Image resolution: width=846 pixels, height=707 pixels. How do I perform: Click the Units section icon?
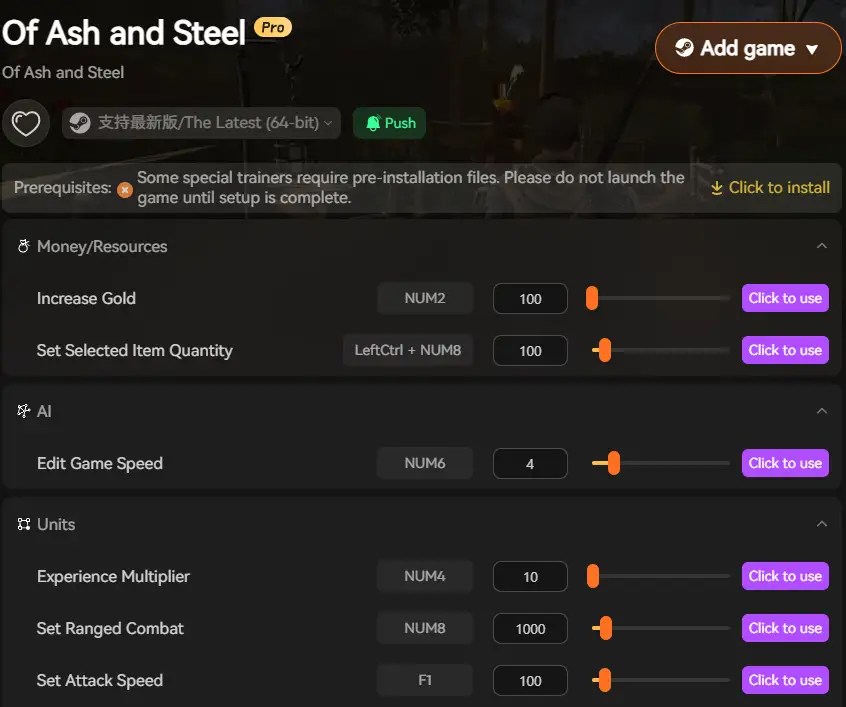tap(23, 523)
